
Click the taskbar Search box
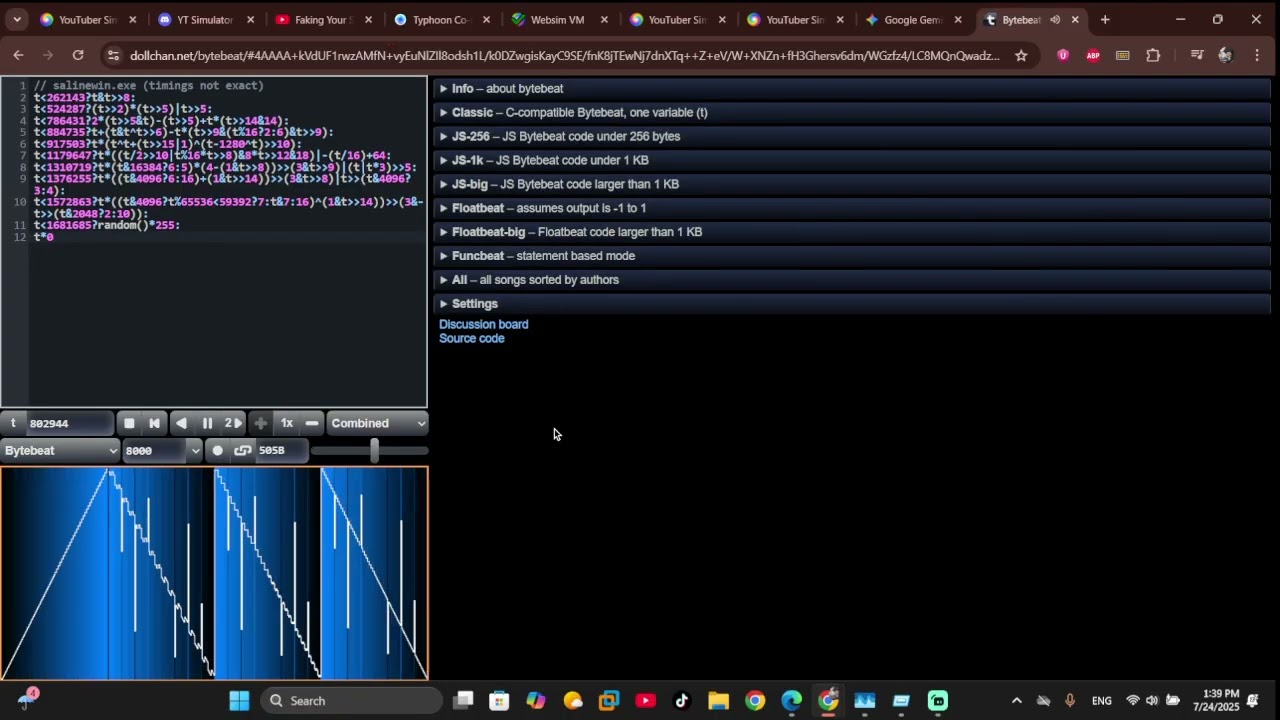(352, 701)
